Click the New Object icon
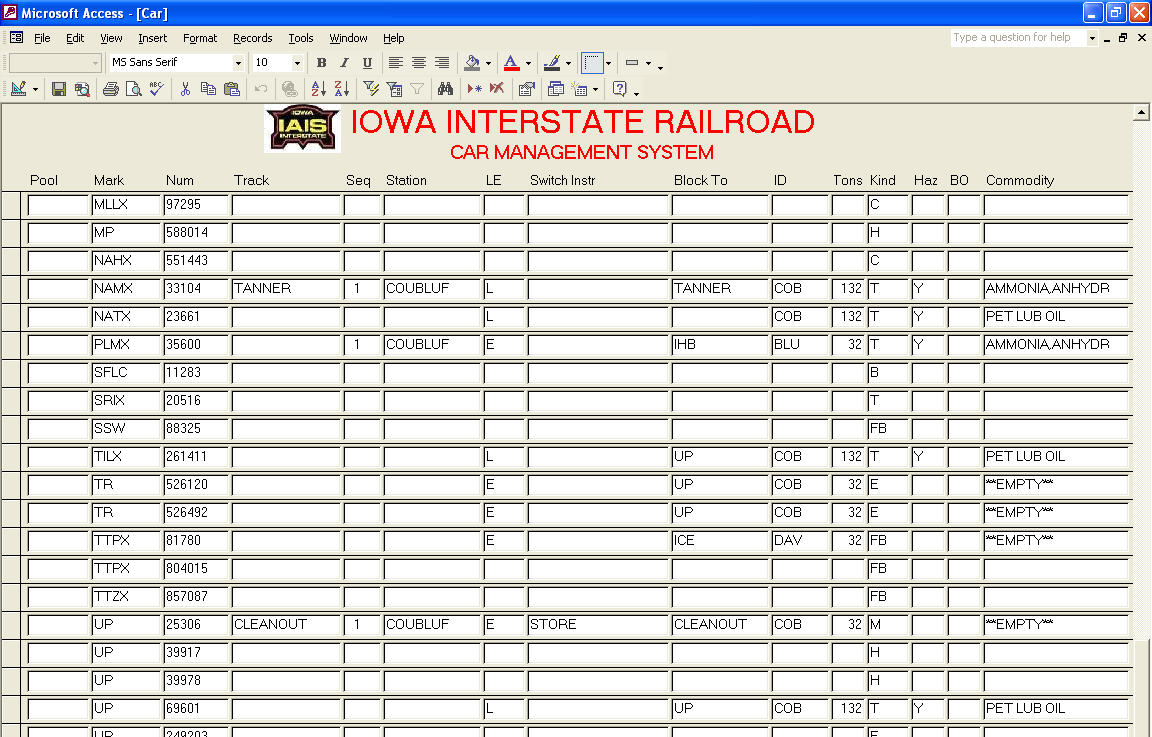The height and width of the screenshot is (737, 1152). (580, 89)
